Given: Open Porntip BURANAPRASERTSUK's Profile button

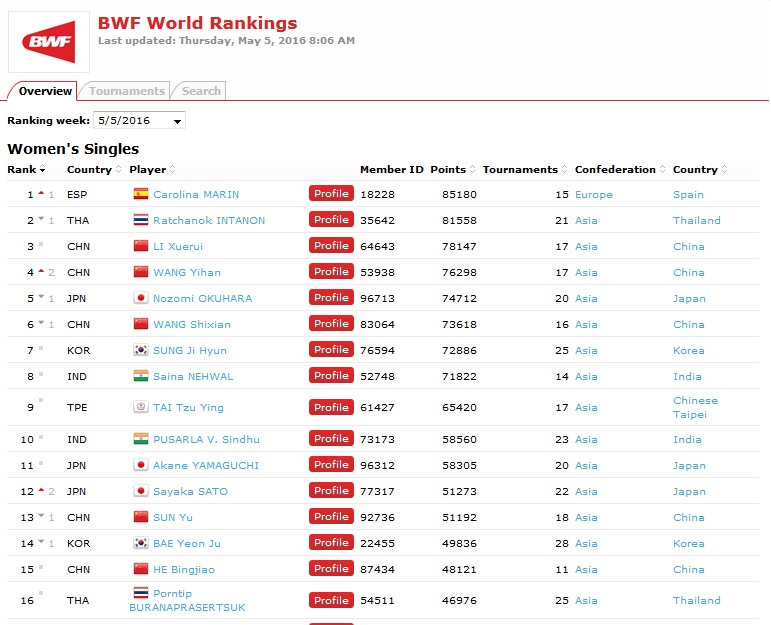Looking at the screenshot, I should [331, 600].
